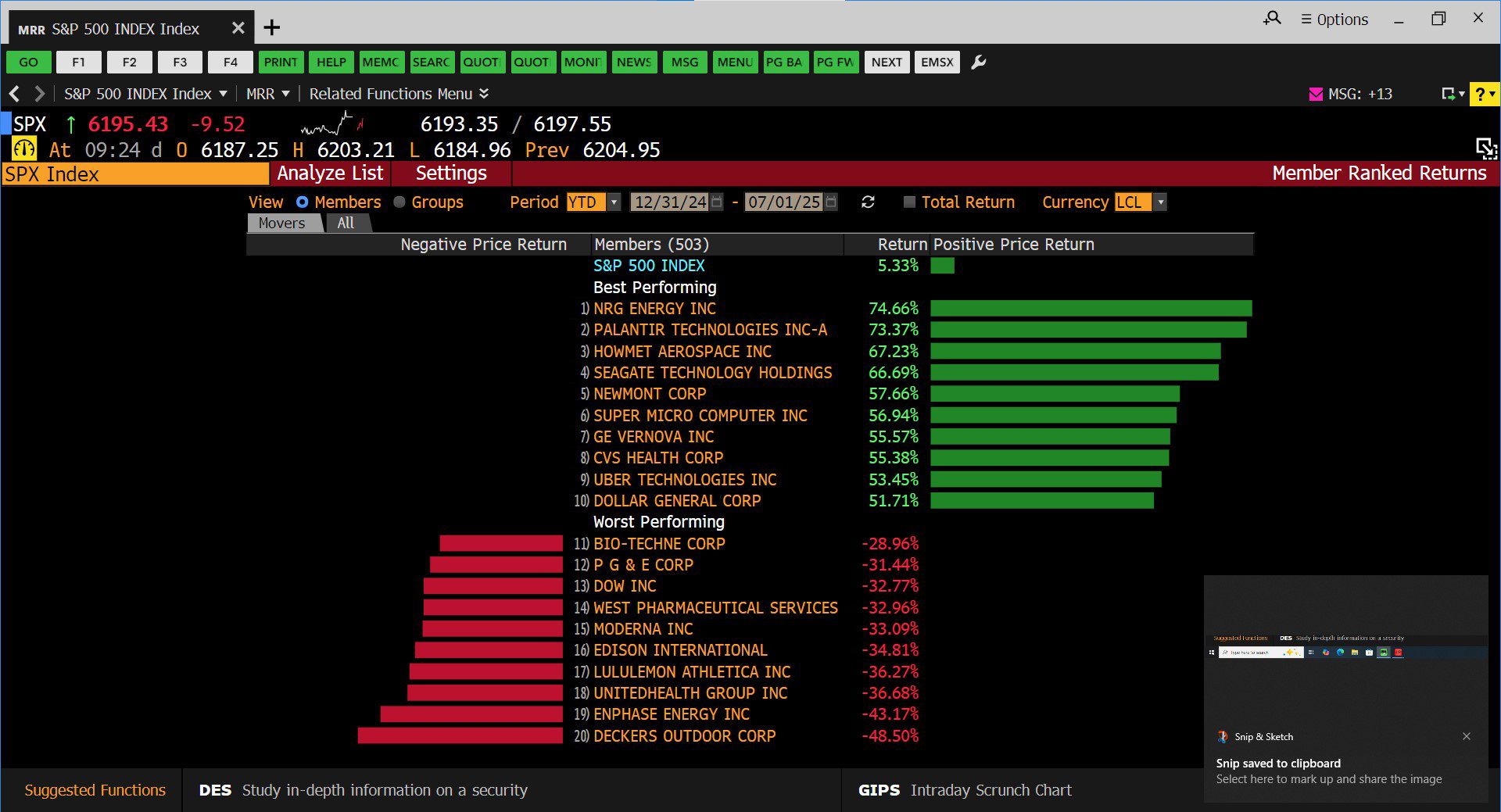Screen dimensions: 1501x812
Task: Click the F1 key button
Action: coord(79,63)
